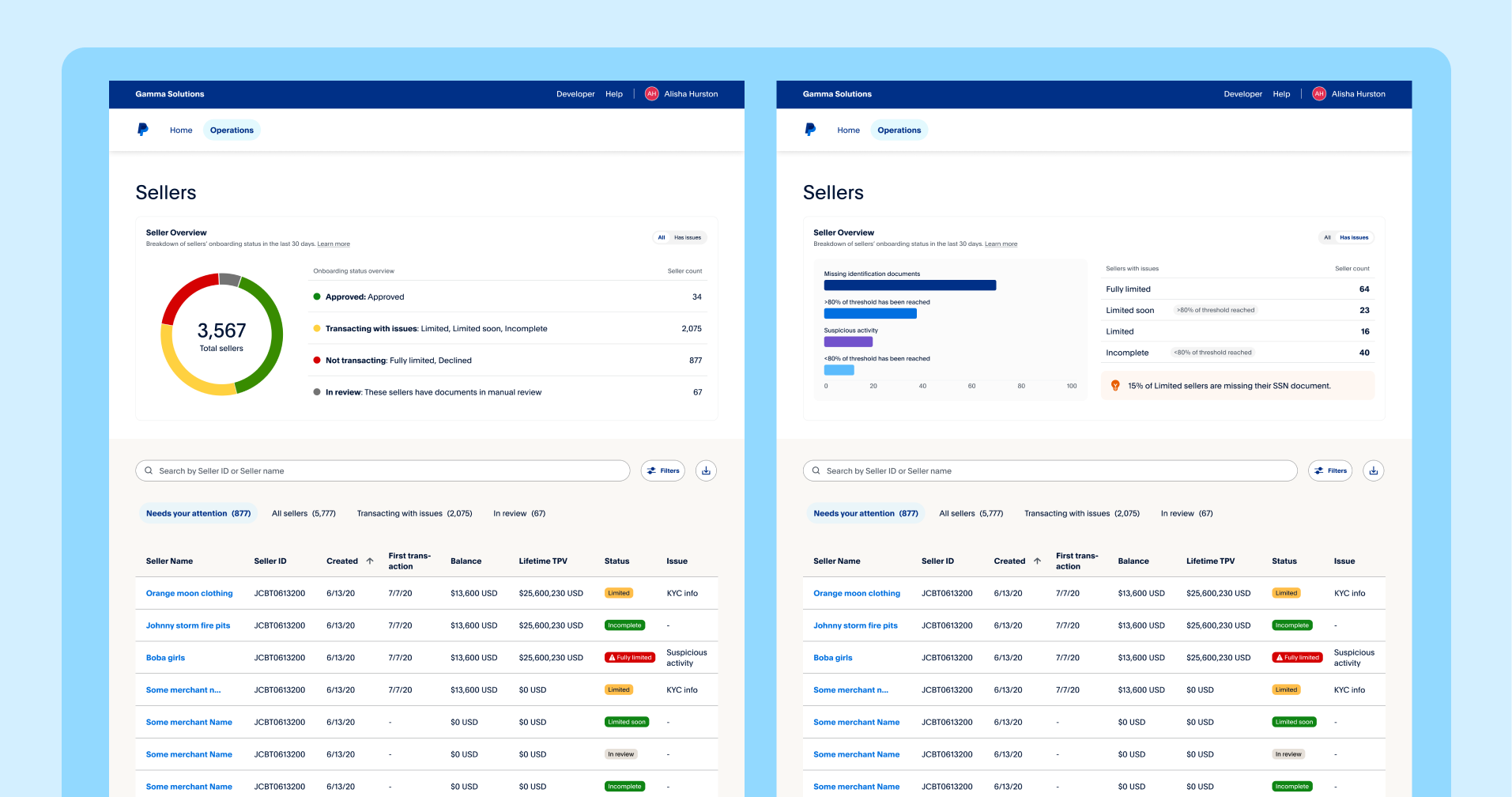
Task: Click purple Suspicious activity bar
Action: point(848,342)
